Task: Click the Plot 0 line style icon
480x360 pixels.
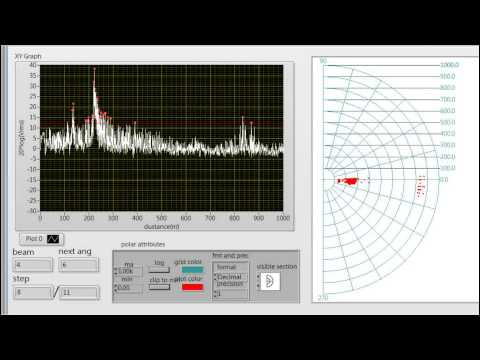Action: point(53,239)
